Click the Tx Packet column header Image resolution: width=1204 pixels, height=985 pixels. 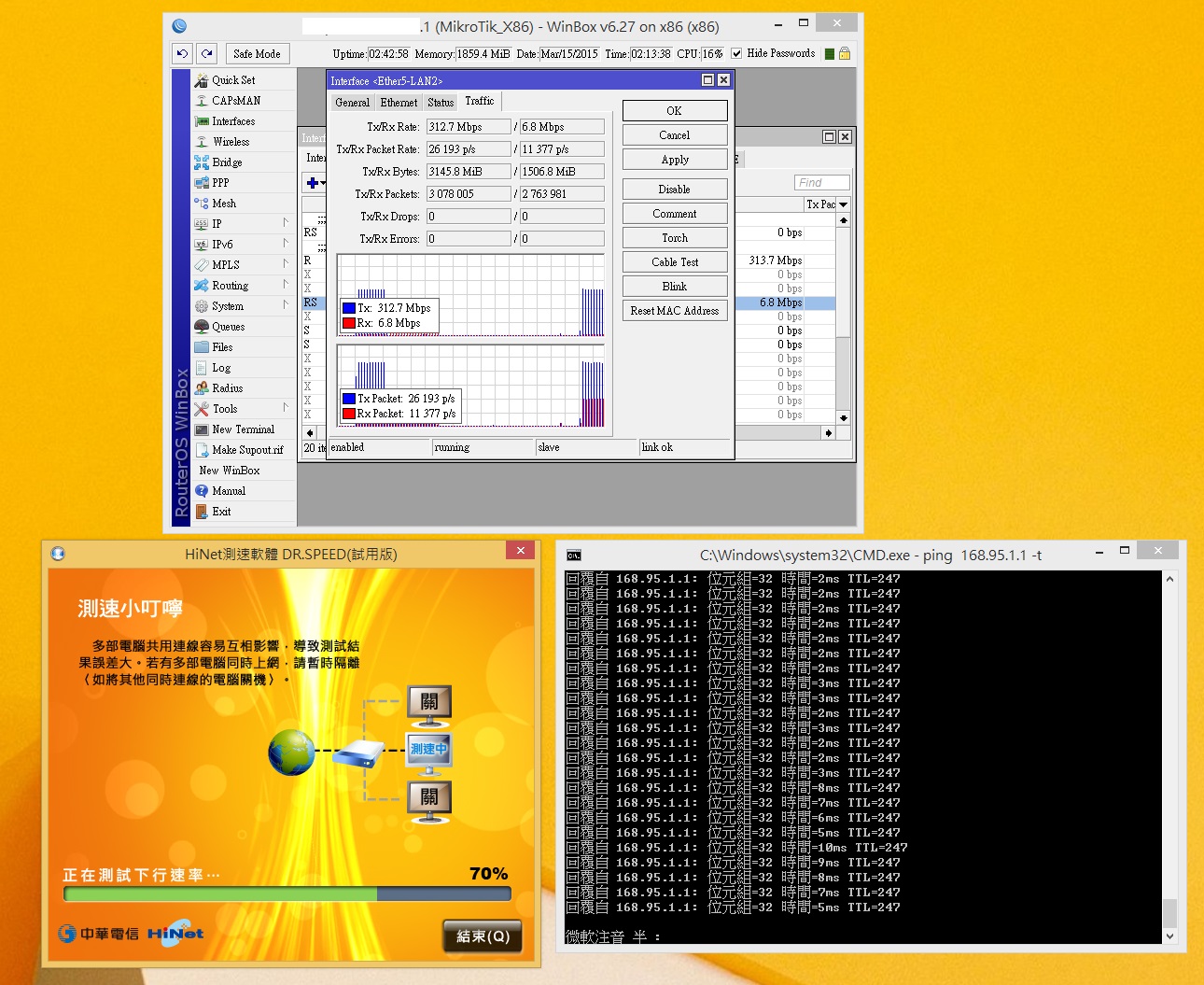tap(820, 204)
